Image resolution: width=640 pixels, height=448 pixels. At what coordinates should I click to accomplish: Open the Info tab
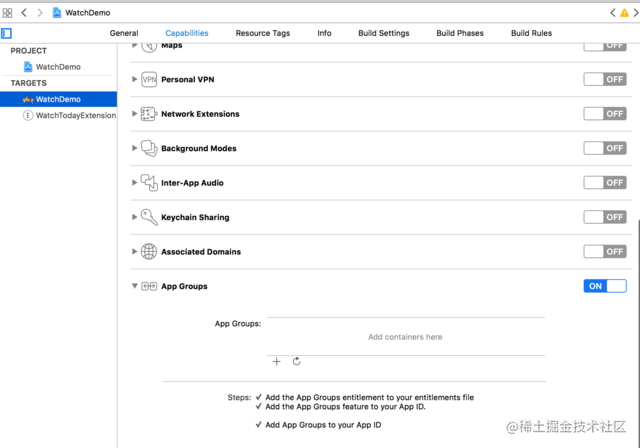pos(324,33)
